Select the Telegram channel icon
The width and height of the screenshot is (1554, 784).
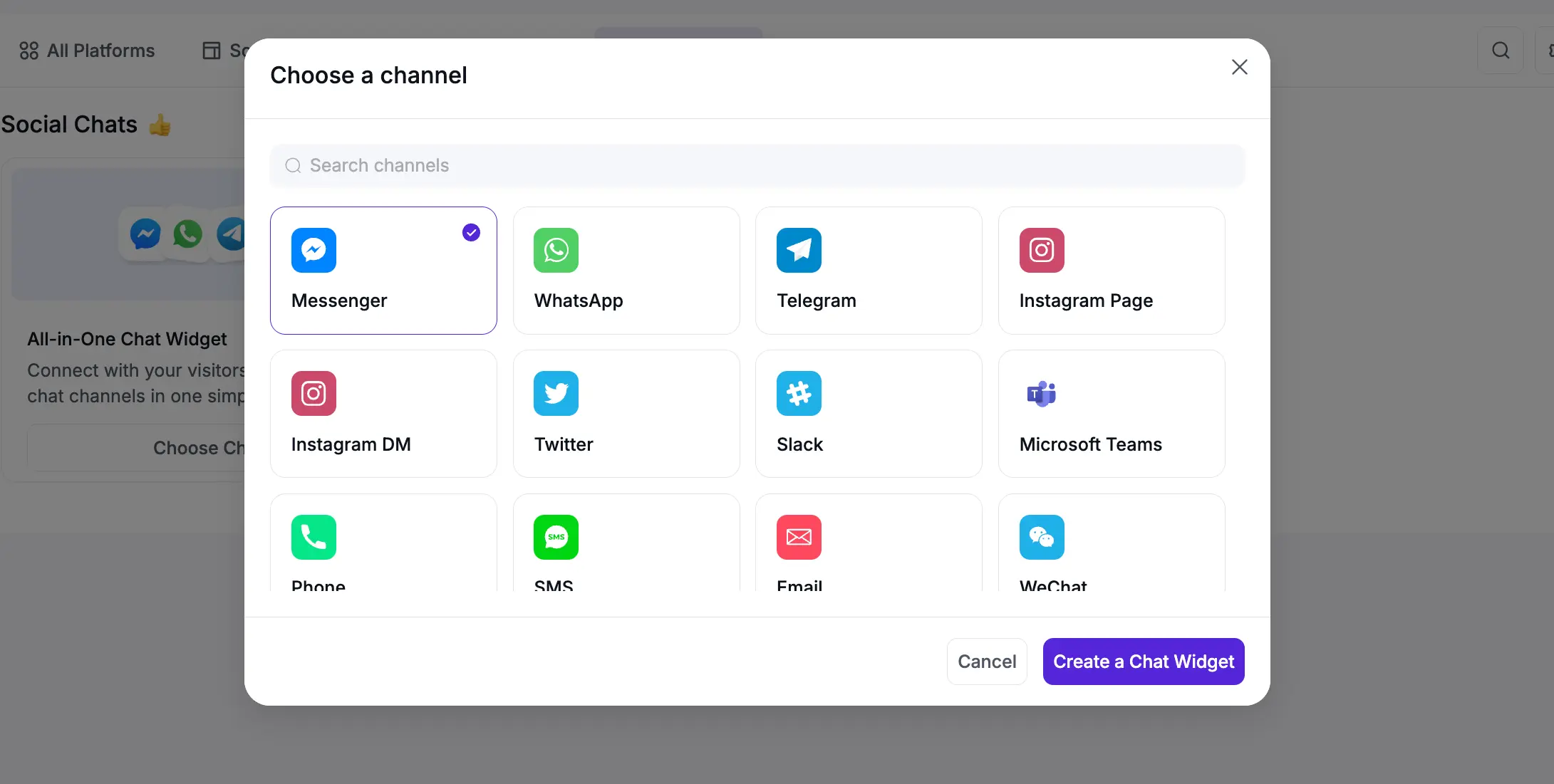tap(799, 251)
